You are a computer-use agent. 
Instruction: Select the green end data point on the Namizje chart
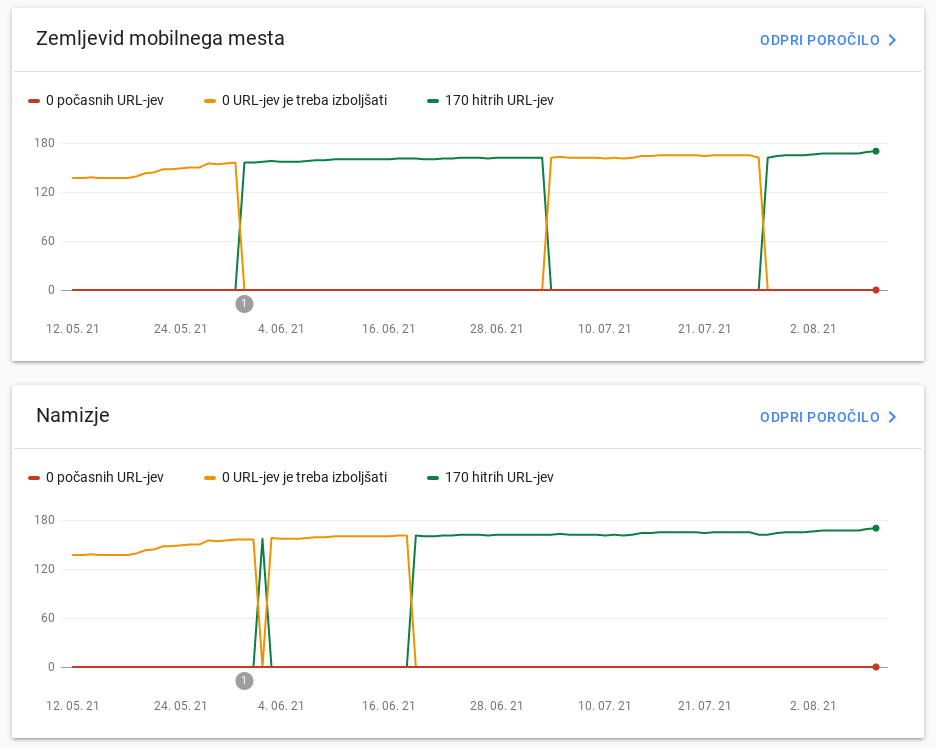tap(876, 528)
